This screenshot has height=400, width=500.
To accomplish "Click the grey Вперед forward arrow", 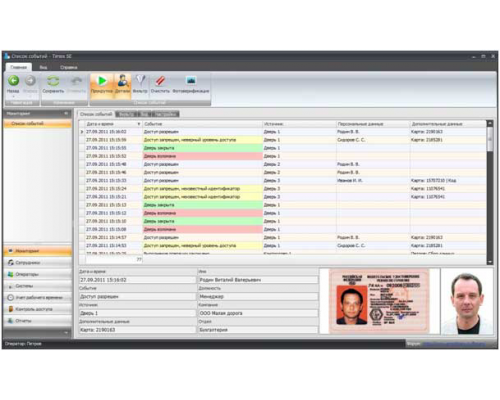I will tap(30, 81).
